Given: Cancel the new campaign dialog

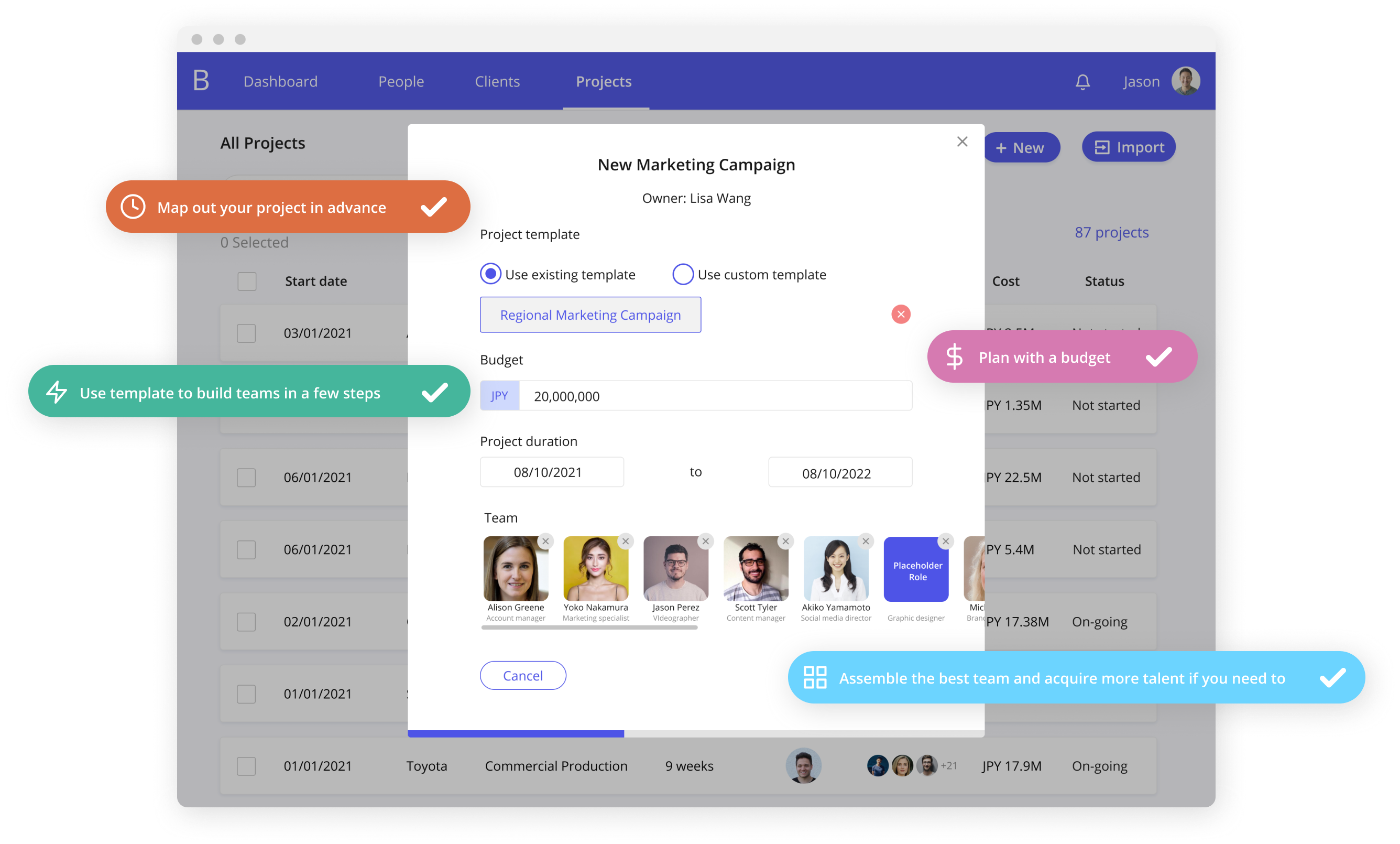Looking at the screenshot, I should click(523, 675).
